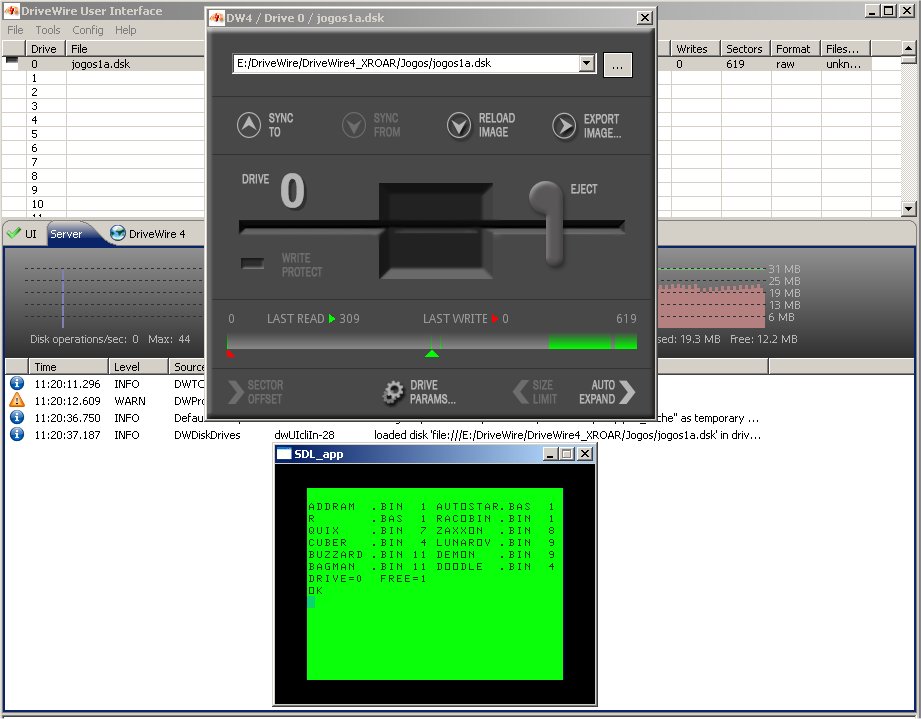Click info icon of 11:20:37.187 log entry
The width and height of the screenshot is (921, 719).
pos(17,434)
